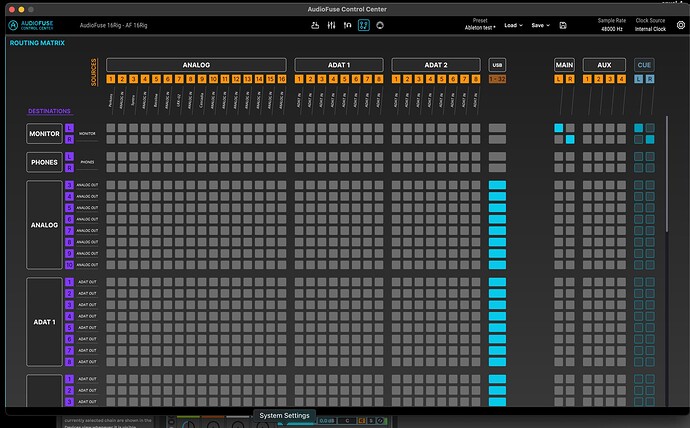Select Analog source badge 1
Viewport: 690px width, 428px height.
(x=110, y=79)
